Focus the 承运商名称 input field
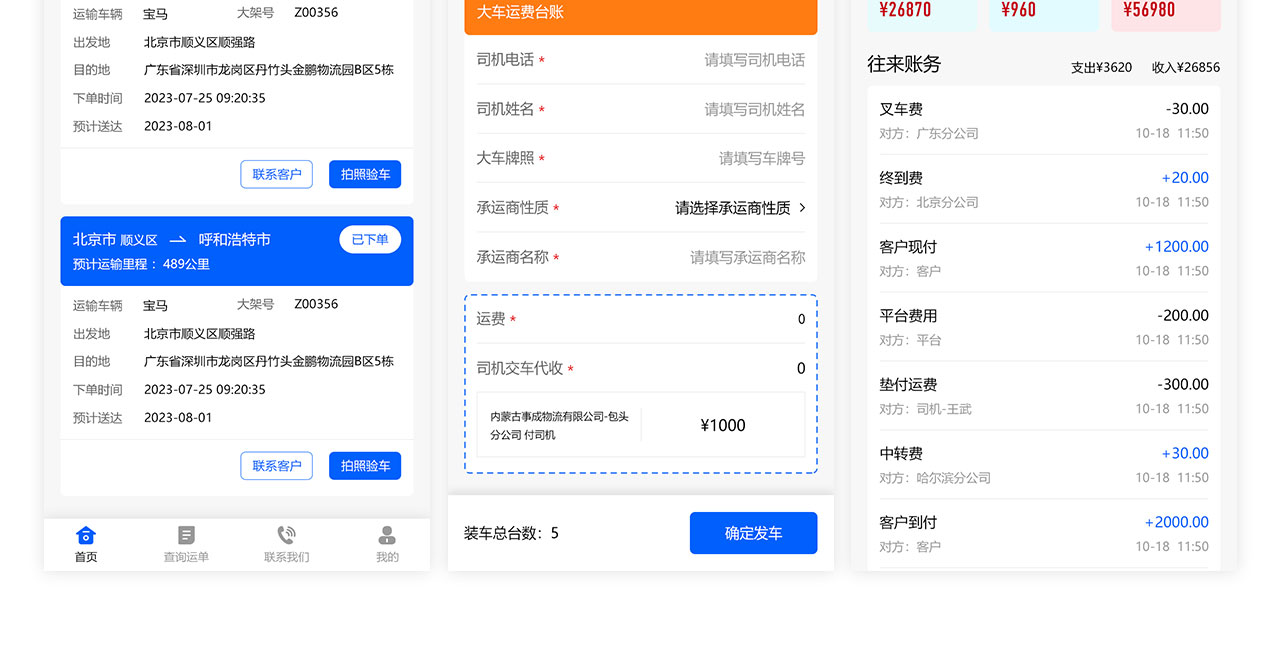The image size is (1280, 645). click(x=641, y=257)
